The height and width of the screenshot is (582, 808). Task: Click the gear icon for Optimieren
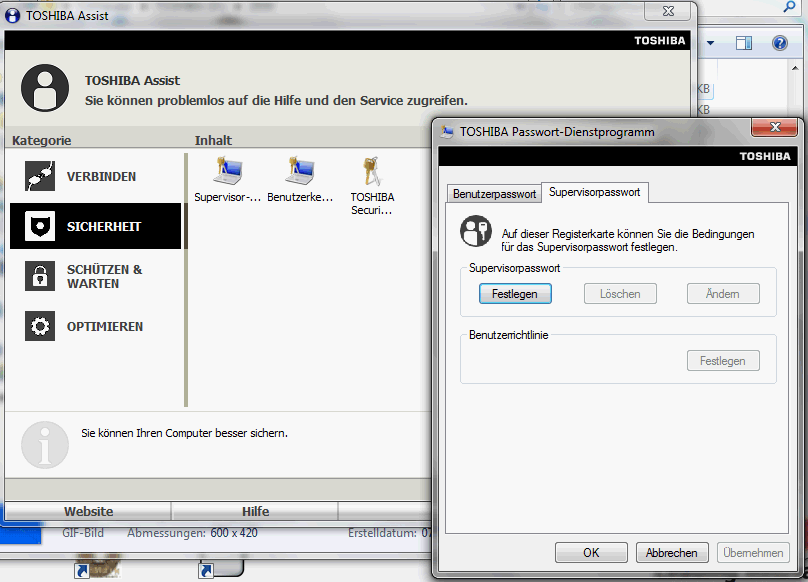[40, 326]
